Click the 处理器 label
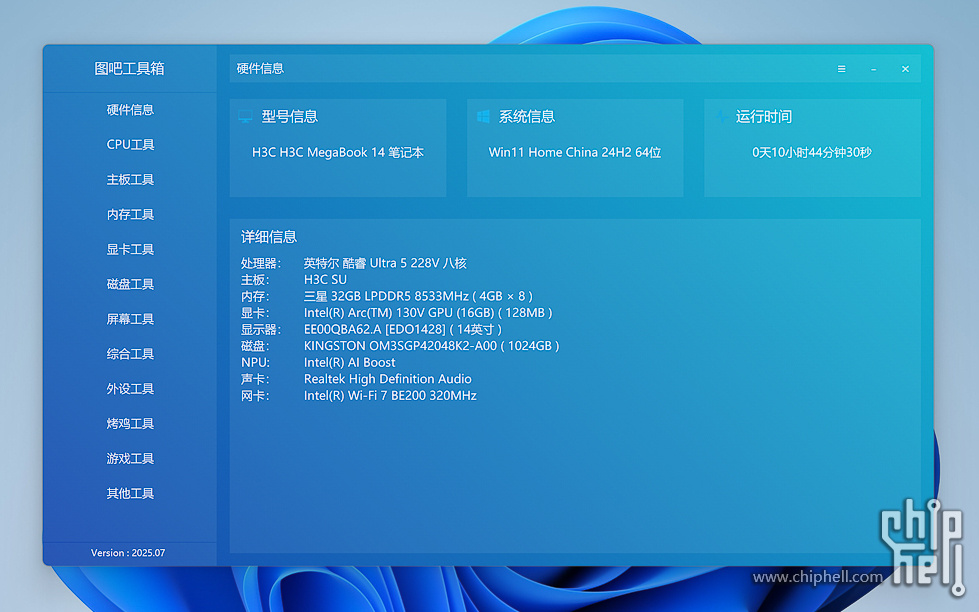The height and width of the screenshot is (612, 979). 261,264
